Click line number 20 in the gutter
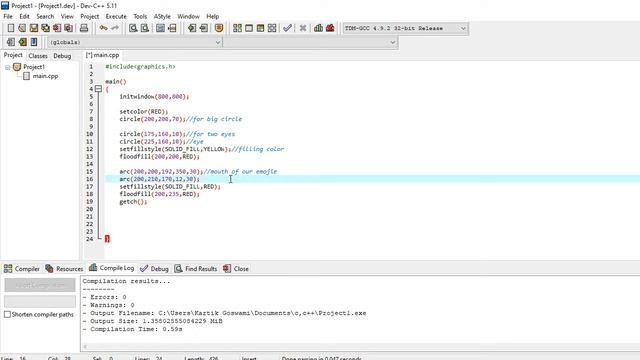Screen dimensions: 640x360 (89, 209)
